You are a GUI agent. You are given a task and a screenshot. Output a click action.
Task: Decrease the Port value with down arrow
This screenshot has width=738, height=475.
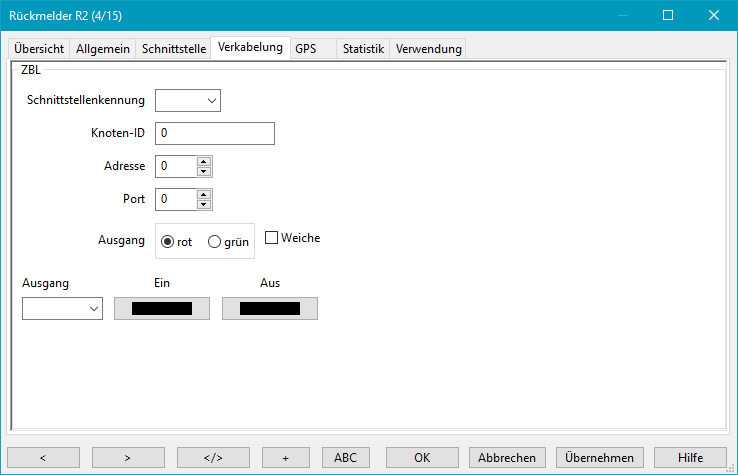click(x=204, y=204)
